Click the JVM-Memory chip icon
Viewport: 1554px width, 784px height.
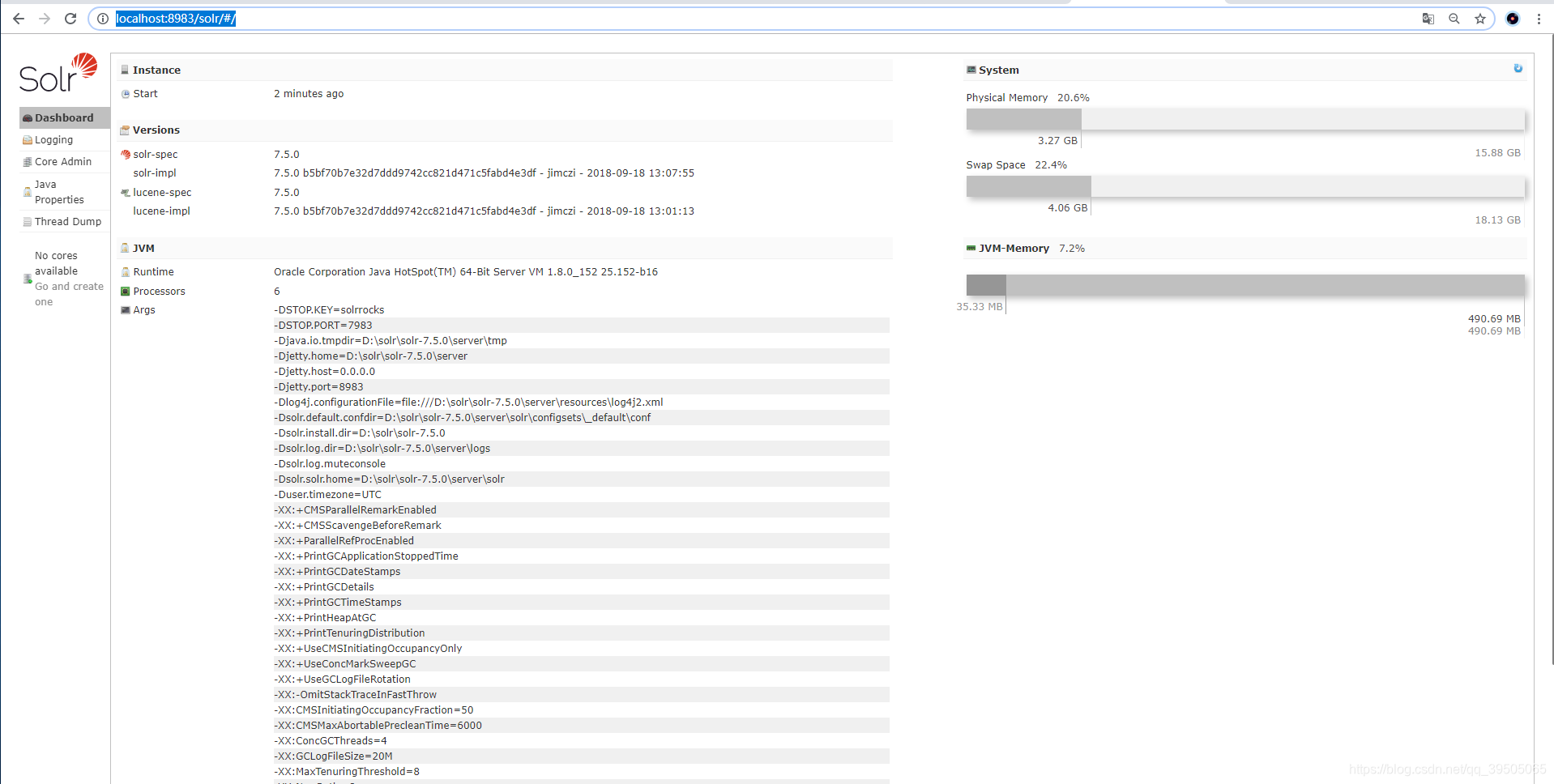pyautogui.click(x=971, y=249)
